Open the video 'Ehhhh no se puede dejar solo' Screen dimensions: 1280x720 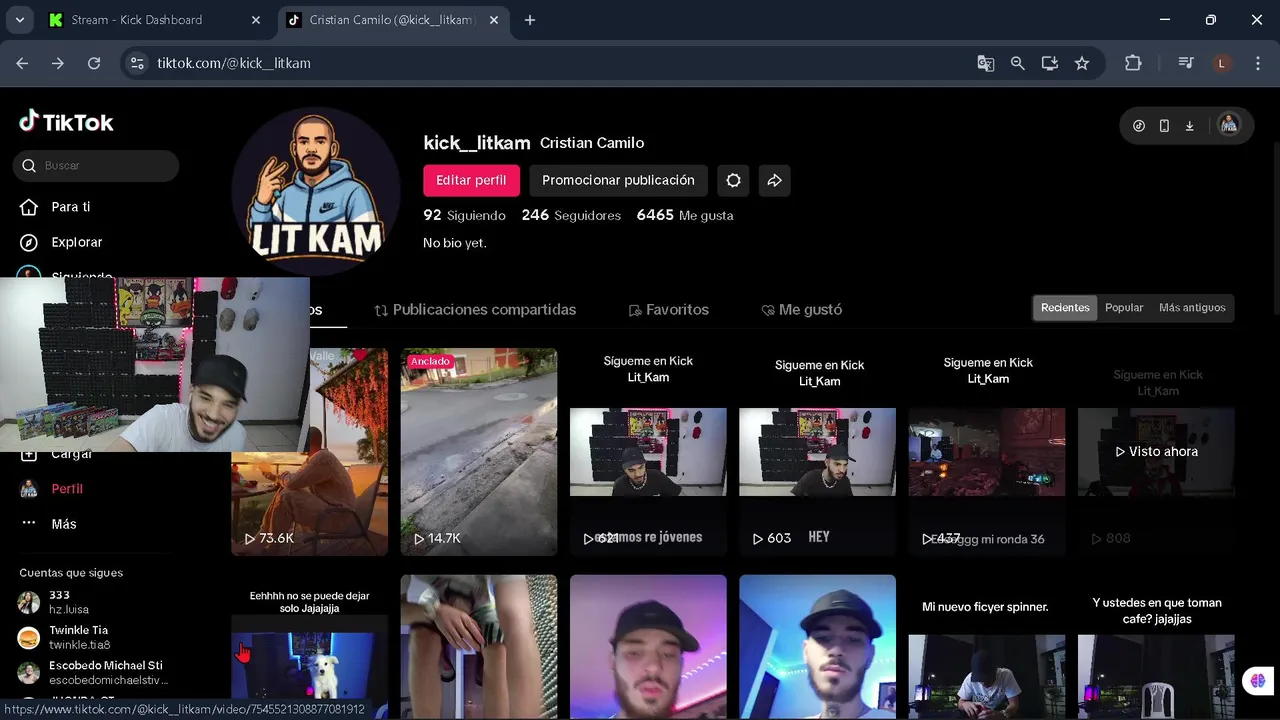309,648
